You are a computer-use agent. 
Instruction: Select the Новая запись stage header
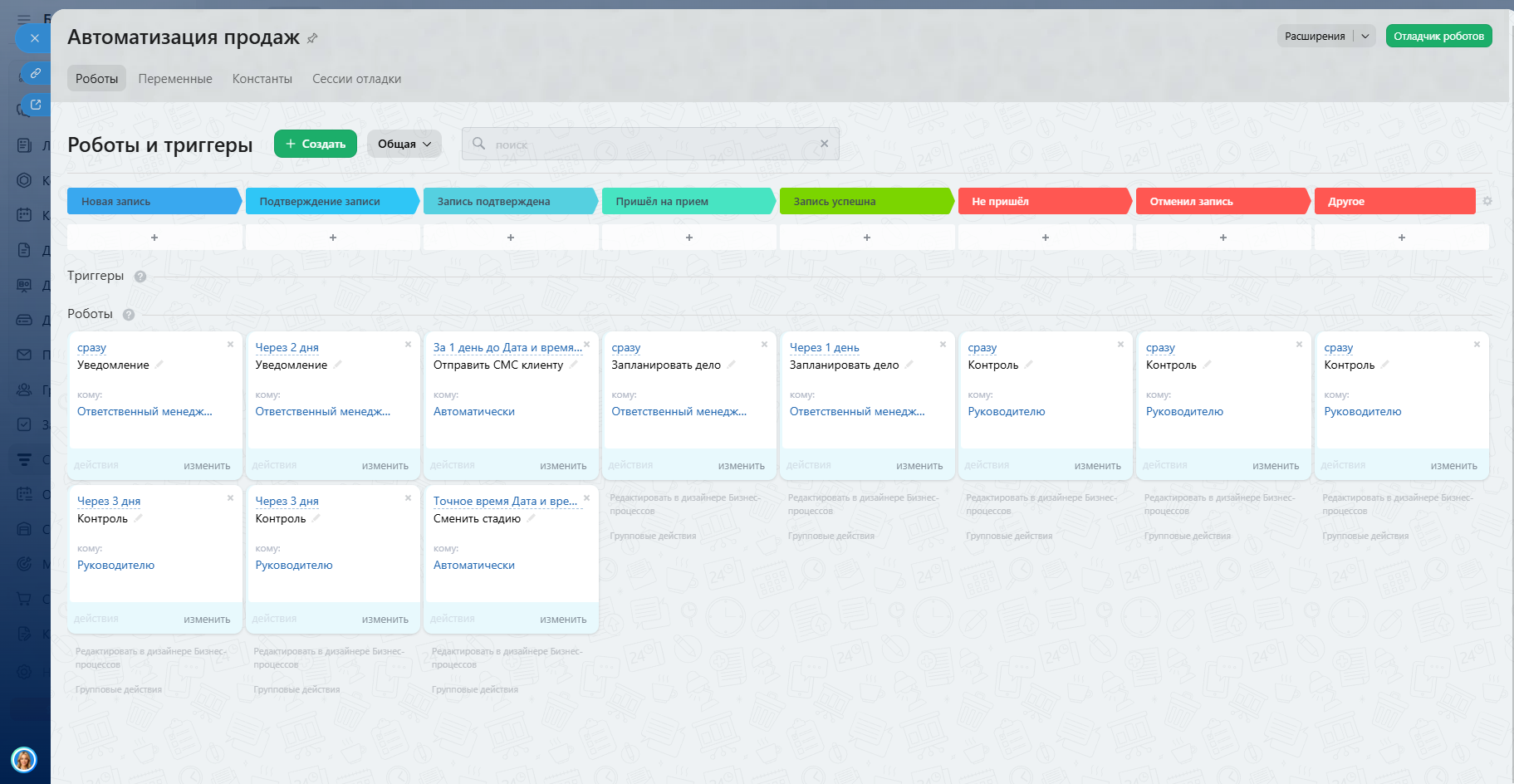[x=154, y=201]
